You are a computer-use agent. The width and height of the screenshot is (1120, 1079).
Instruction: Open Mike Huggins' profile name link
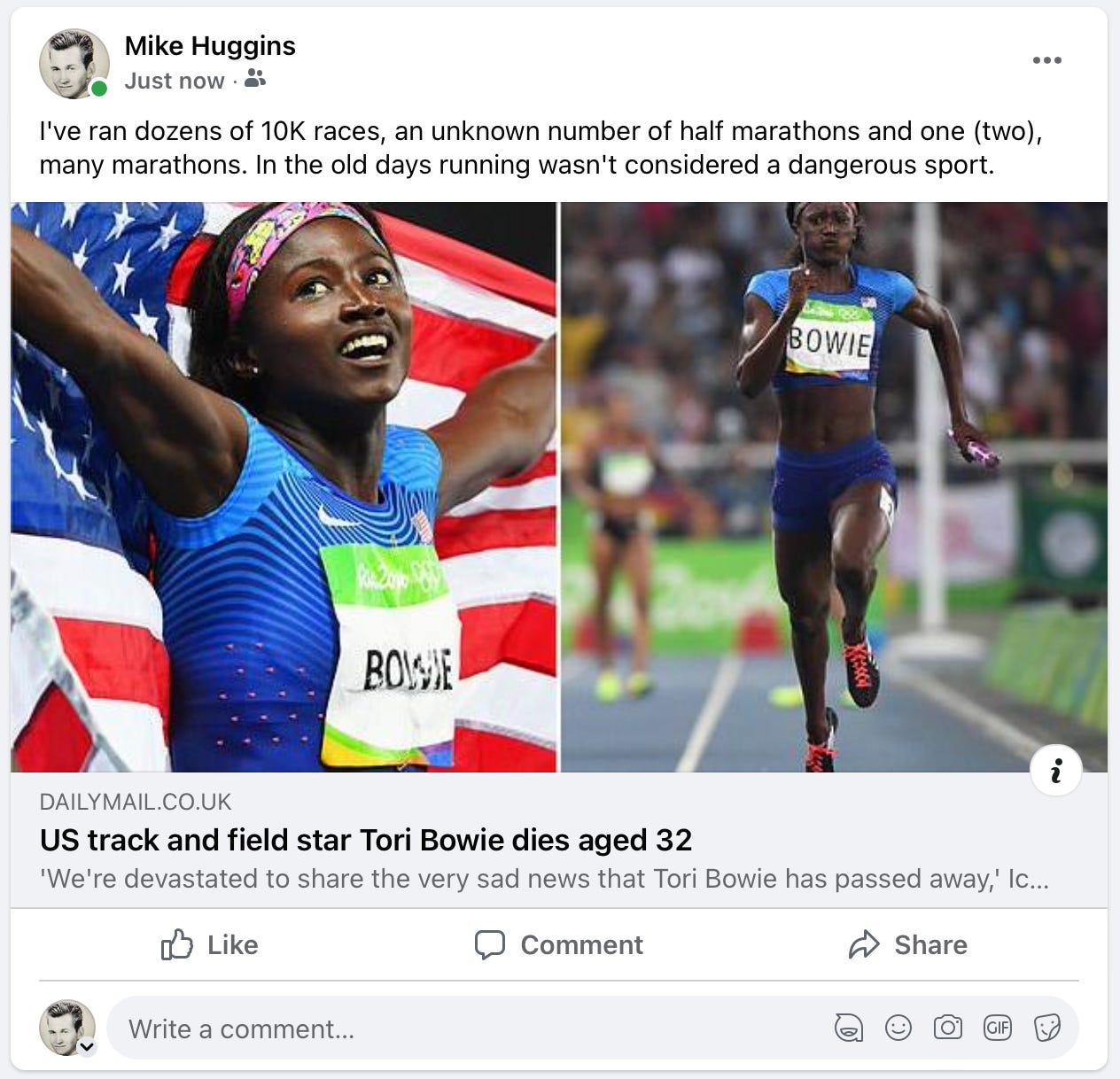210,46
